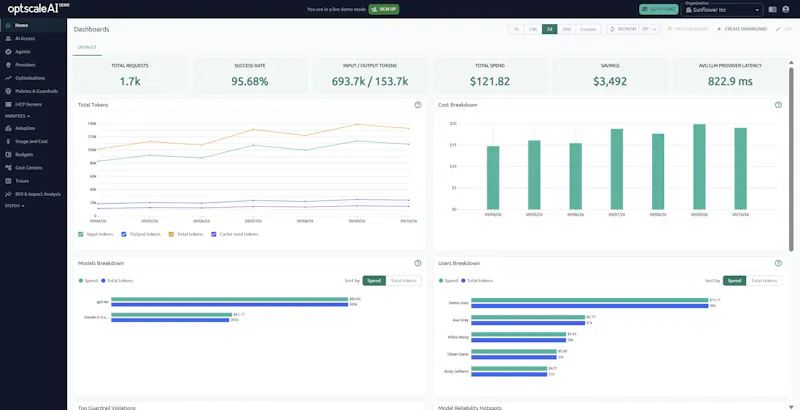Open Policies & Guardrails page link

[36, 91]
